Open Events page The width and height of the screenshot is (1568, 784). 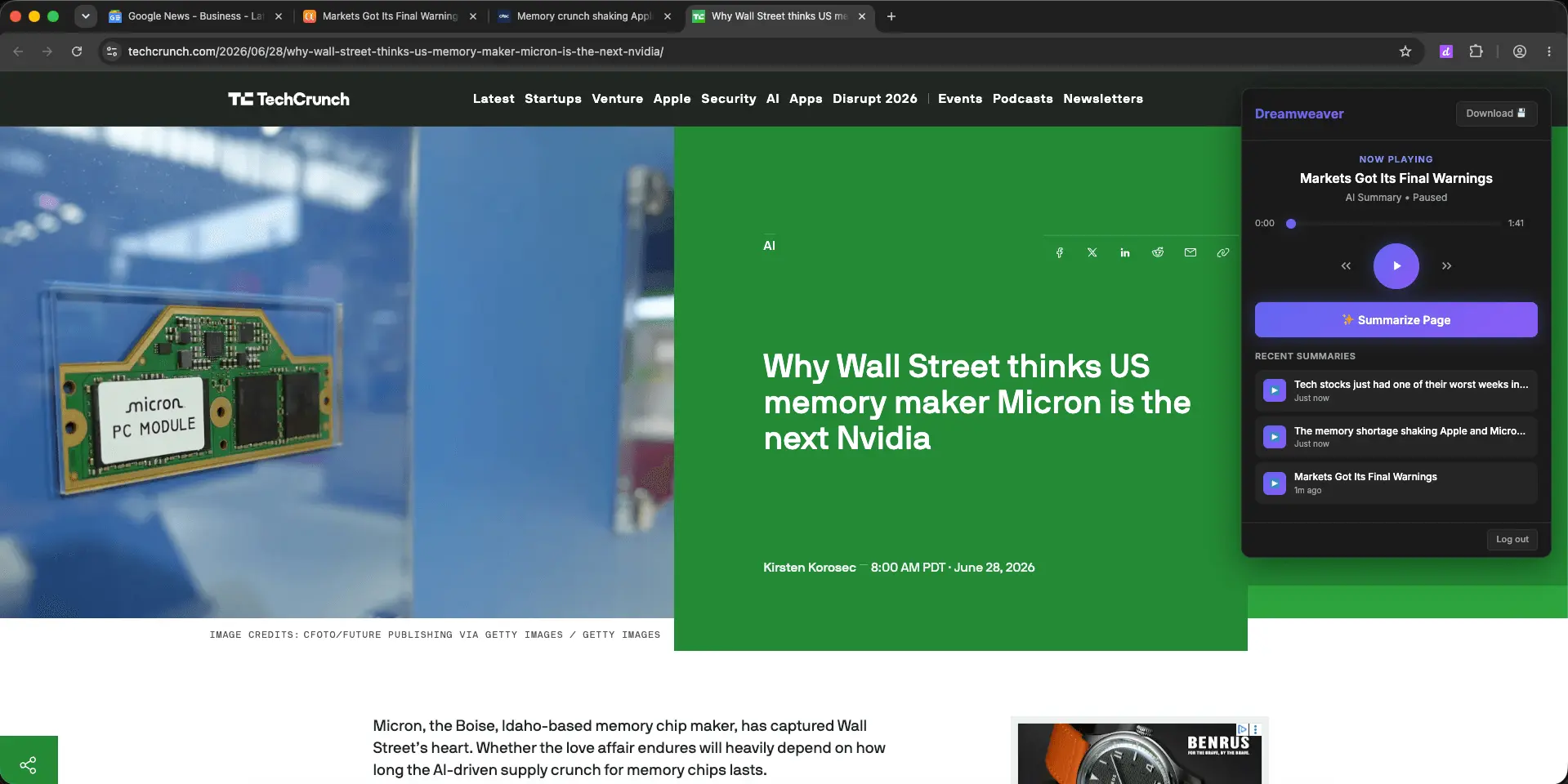click(960, 99)
